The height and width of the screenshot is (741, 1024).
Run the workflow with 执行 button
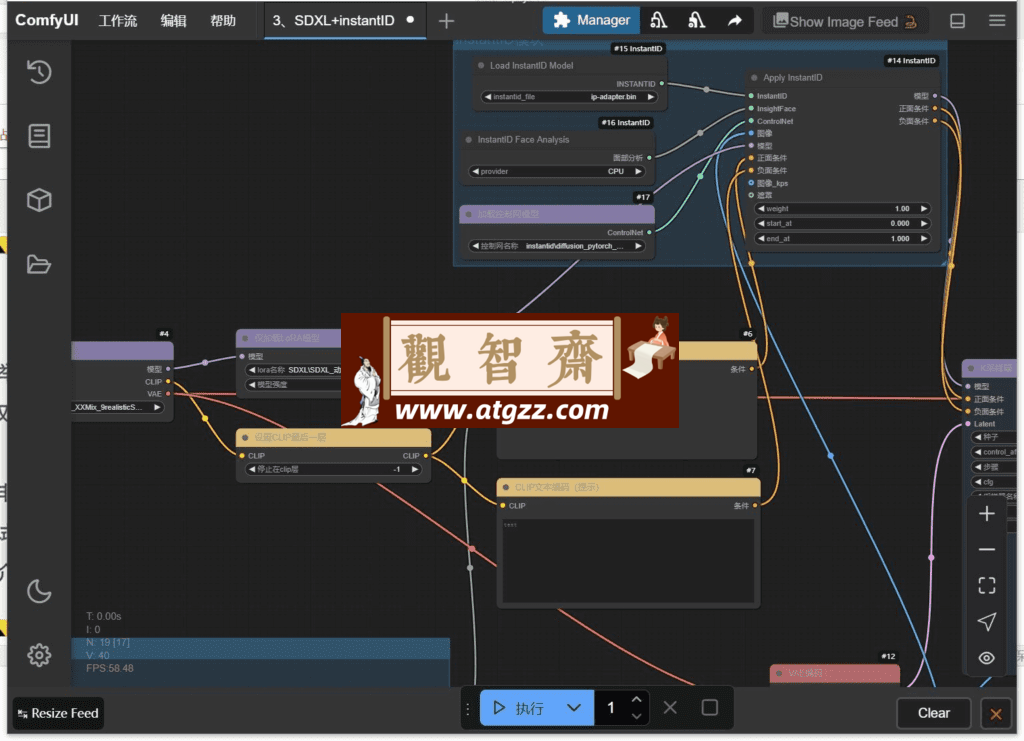(x=520, y=708)
